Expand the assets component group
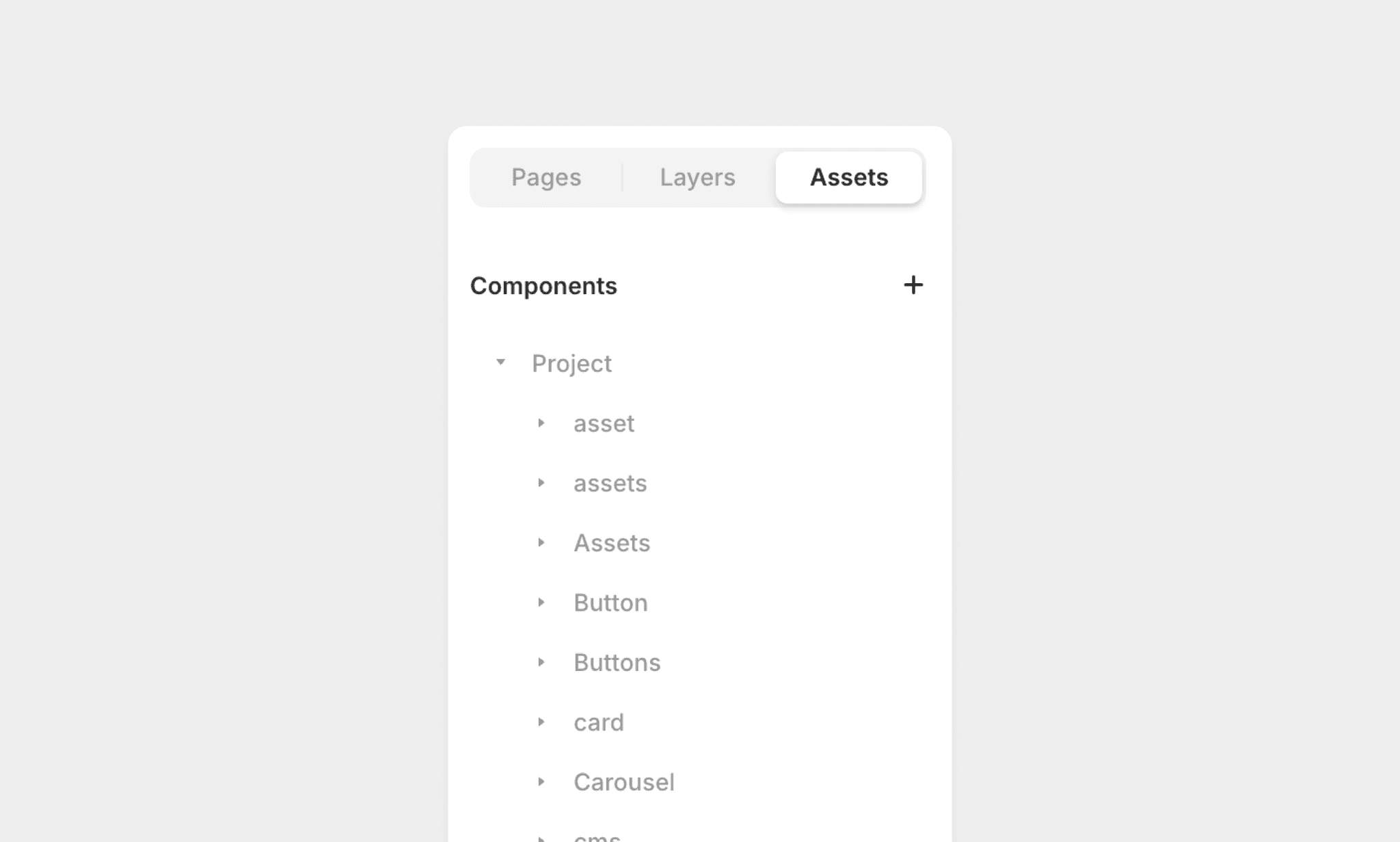1400x842 pixels. coord(541,483)
